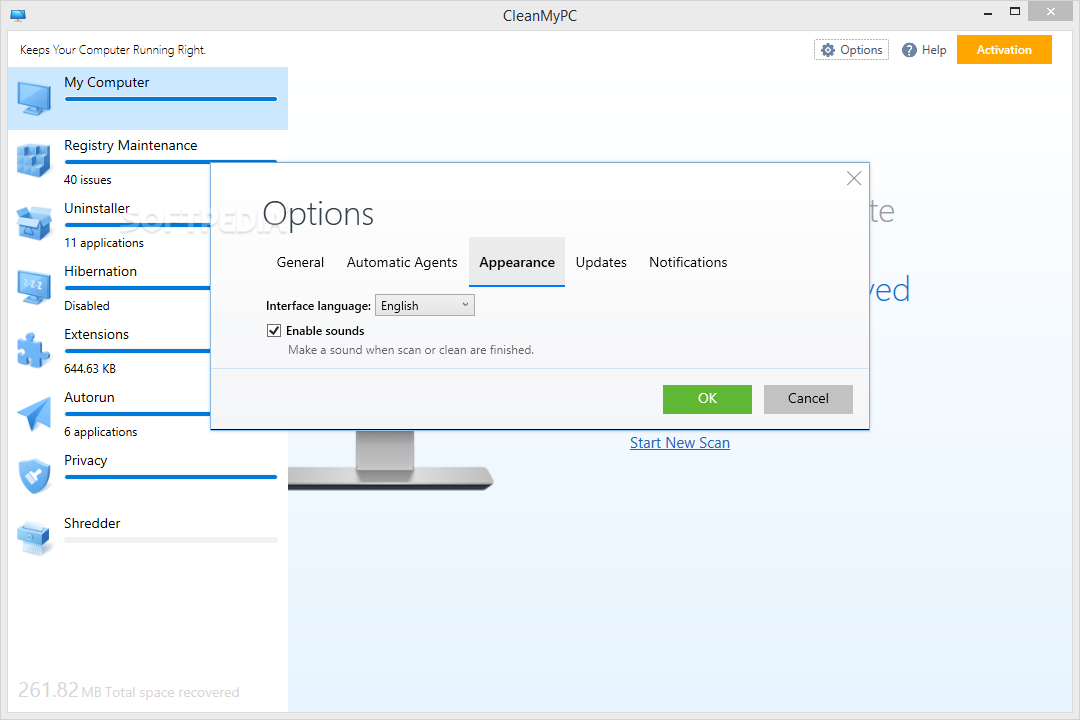Switch to the Automatic Agents tab
This screenshot has height=720, width=1080.
point(402,263)
